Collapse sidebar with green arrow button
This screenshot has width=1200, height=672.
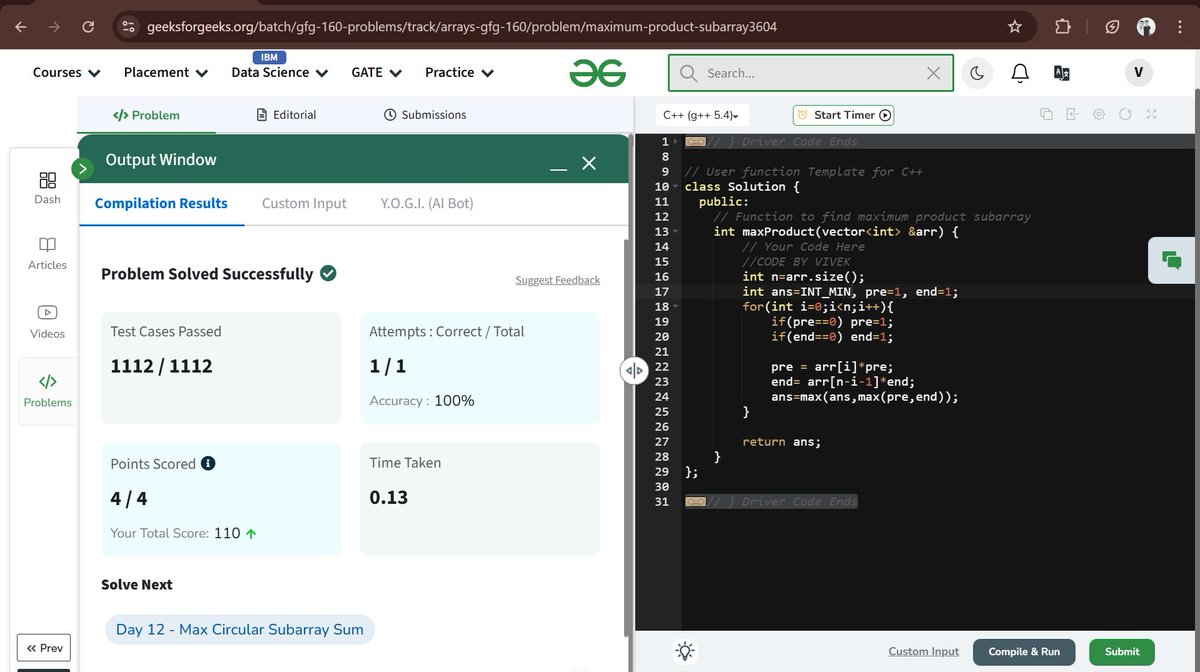(83, 168)
